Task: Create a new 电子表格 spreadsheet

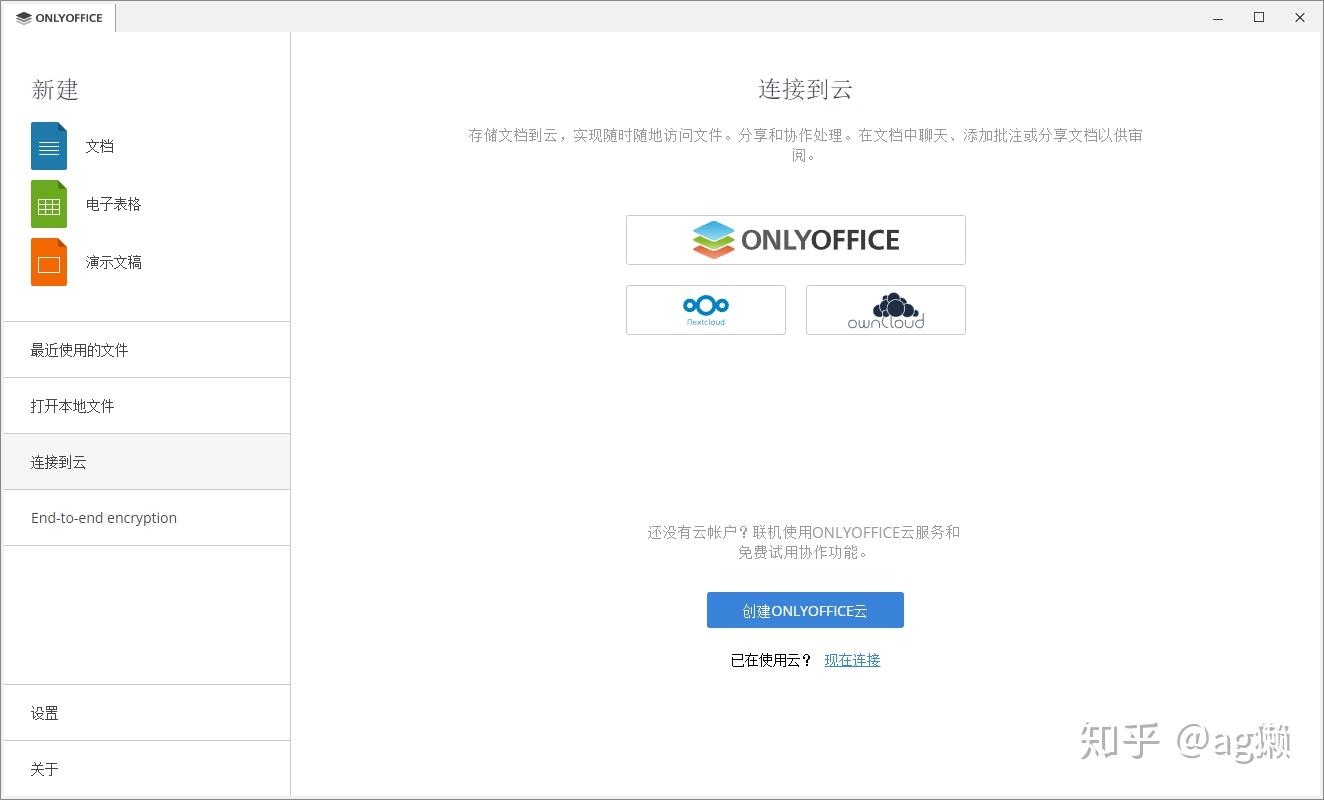Action: [x=113, y=204]
